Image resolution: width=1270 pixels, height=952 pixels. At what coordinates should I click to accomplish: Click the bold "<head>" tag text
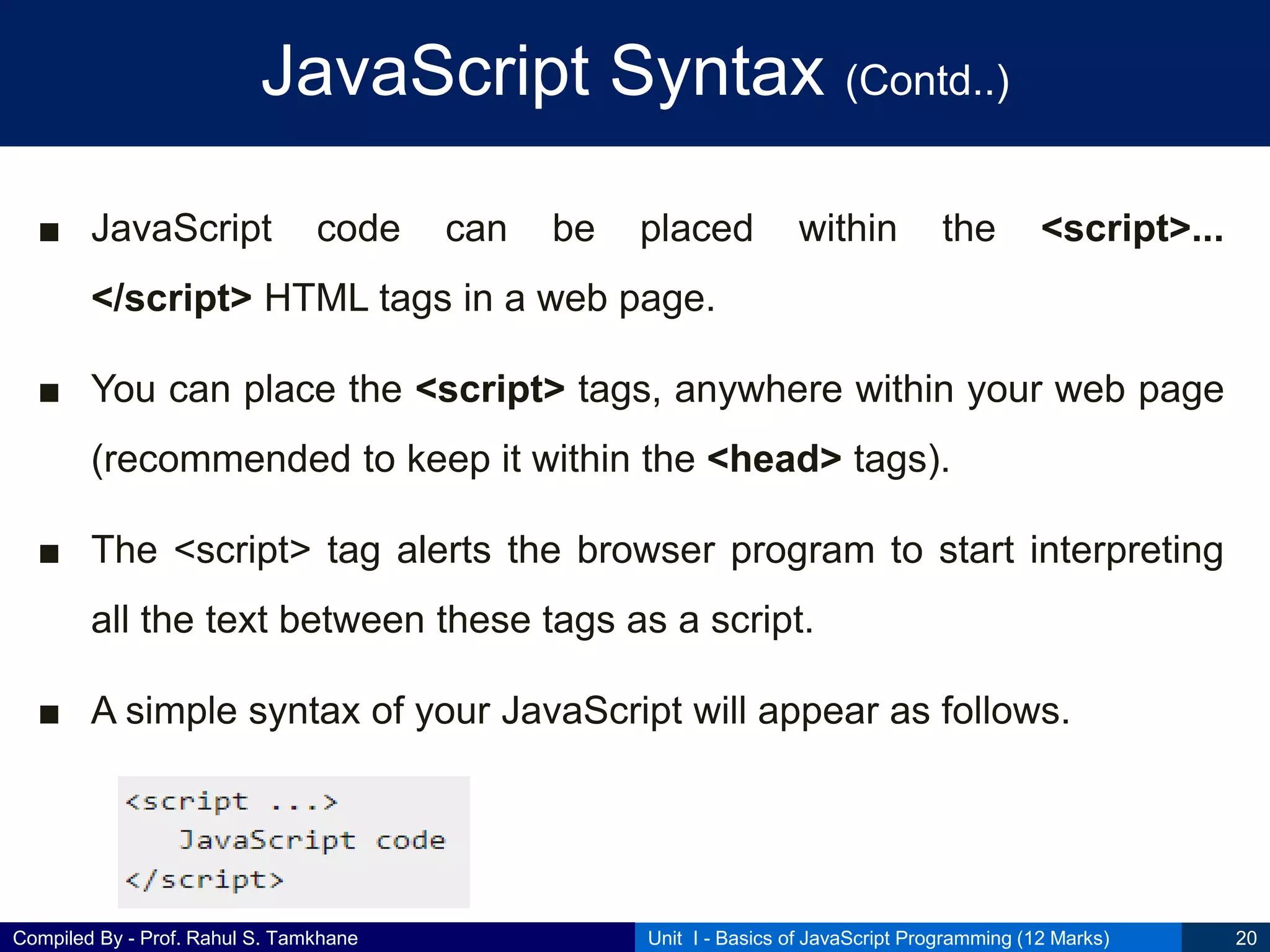[774, 459]
